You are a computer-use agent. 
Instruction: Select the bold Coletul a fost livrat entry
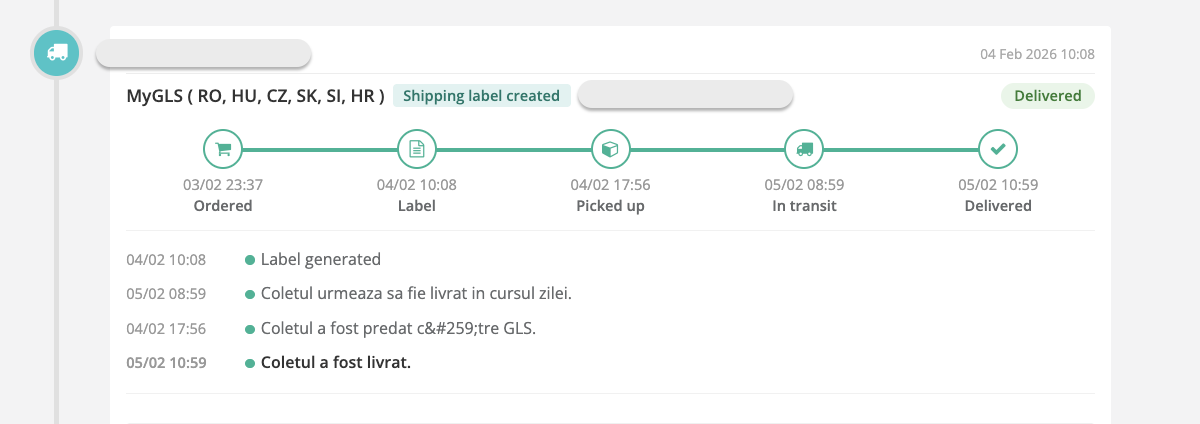click(335, 363)
